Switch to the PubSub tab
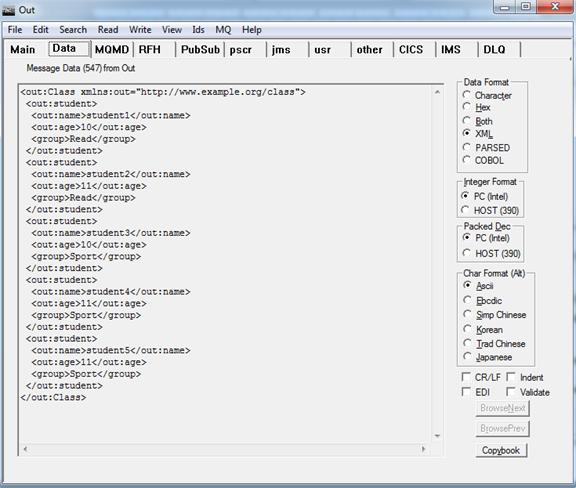The image size is (576, 488). coord(200,50)
